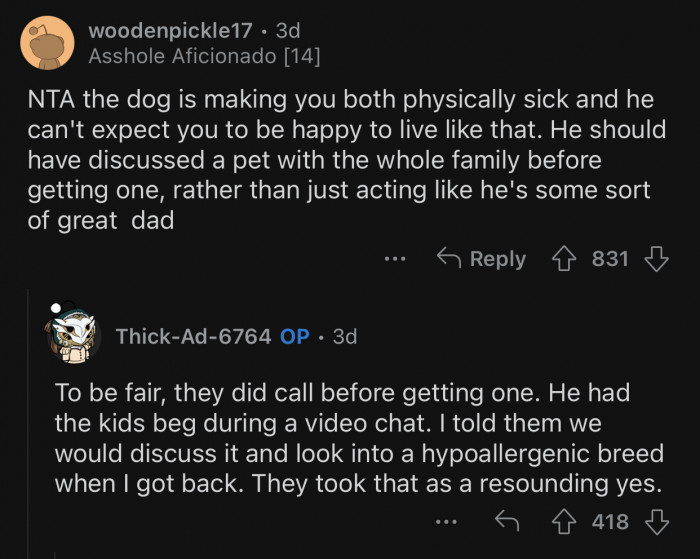Open Thick-Ad-6764 username profile link

[x=193, y=336]
